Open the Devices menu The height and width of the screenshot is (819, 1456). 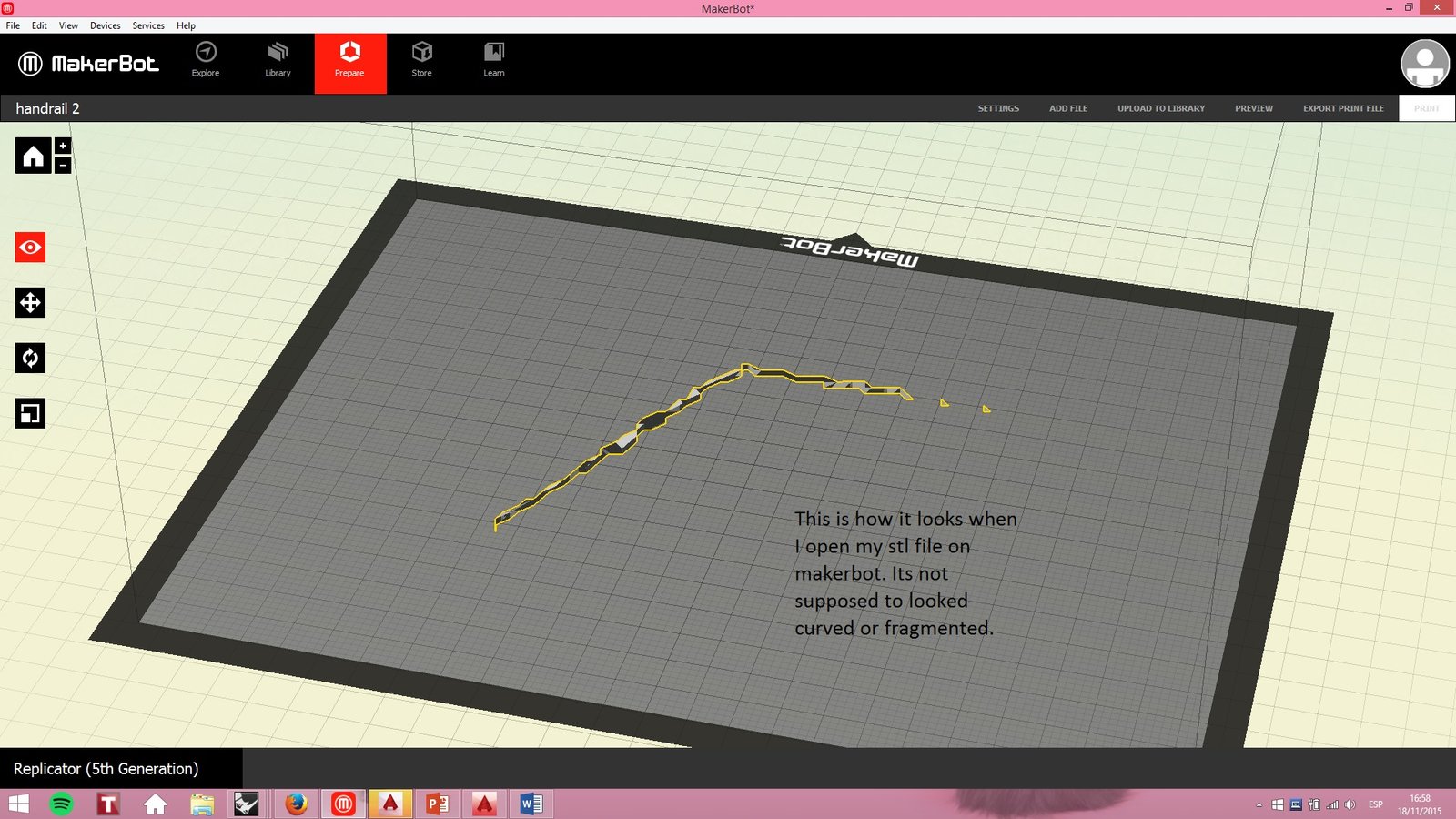[105, 25]
